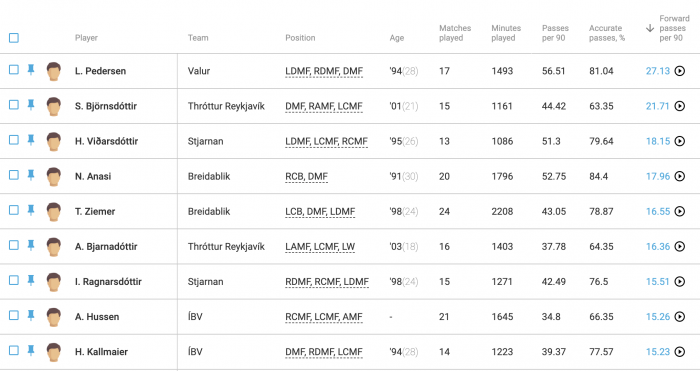700x371 pixels.
Task: Unpin H. Viðarsdóttir with the pin icon
Action: (x=31, y=140)
